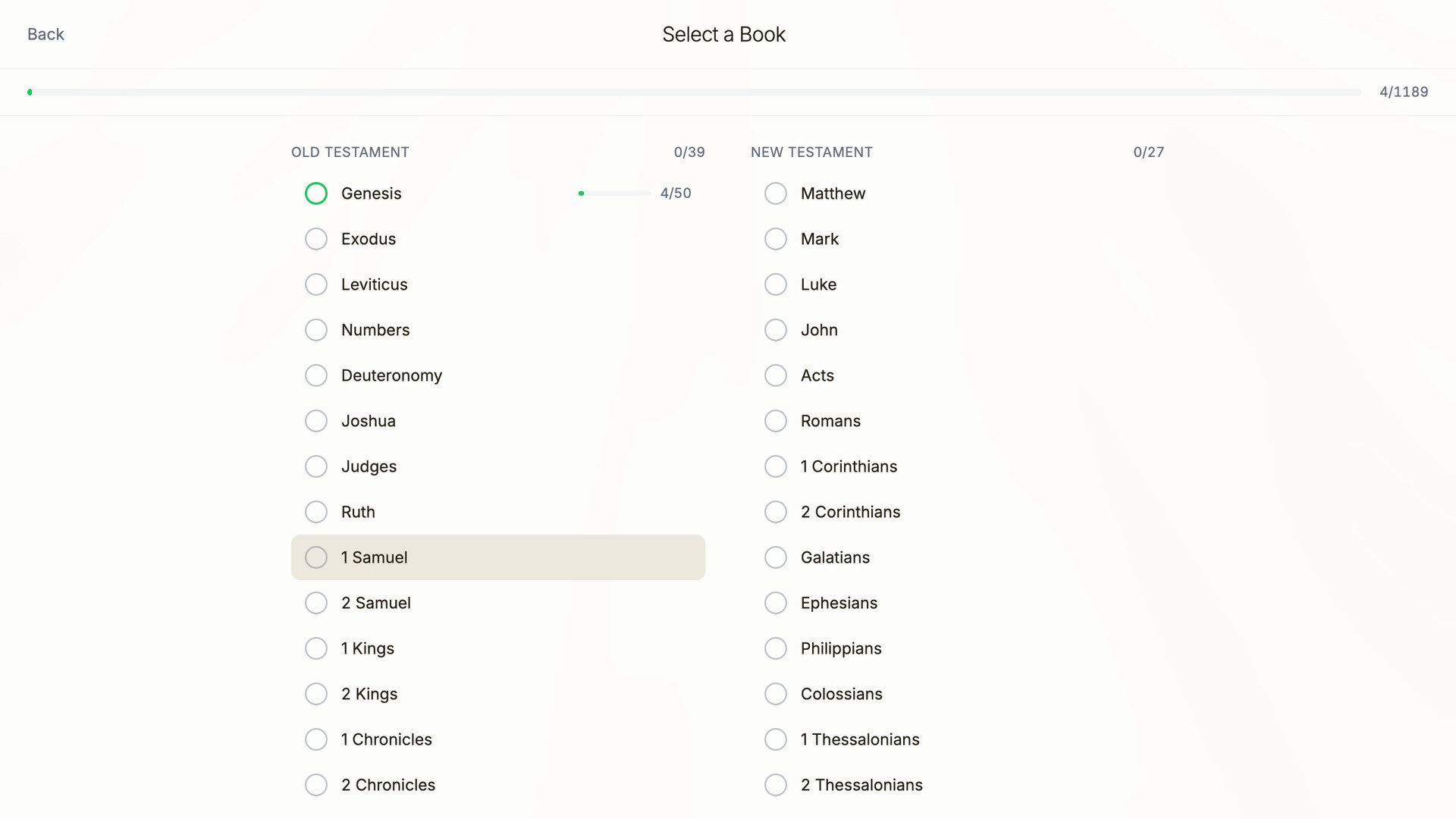Toggle the 2 Chronicles completion circle

316,785
